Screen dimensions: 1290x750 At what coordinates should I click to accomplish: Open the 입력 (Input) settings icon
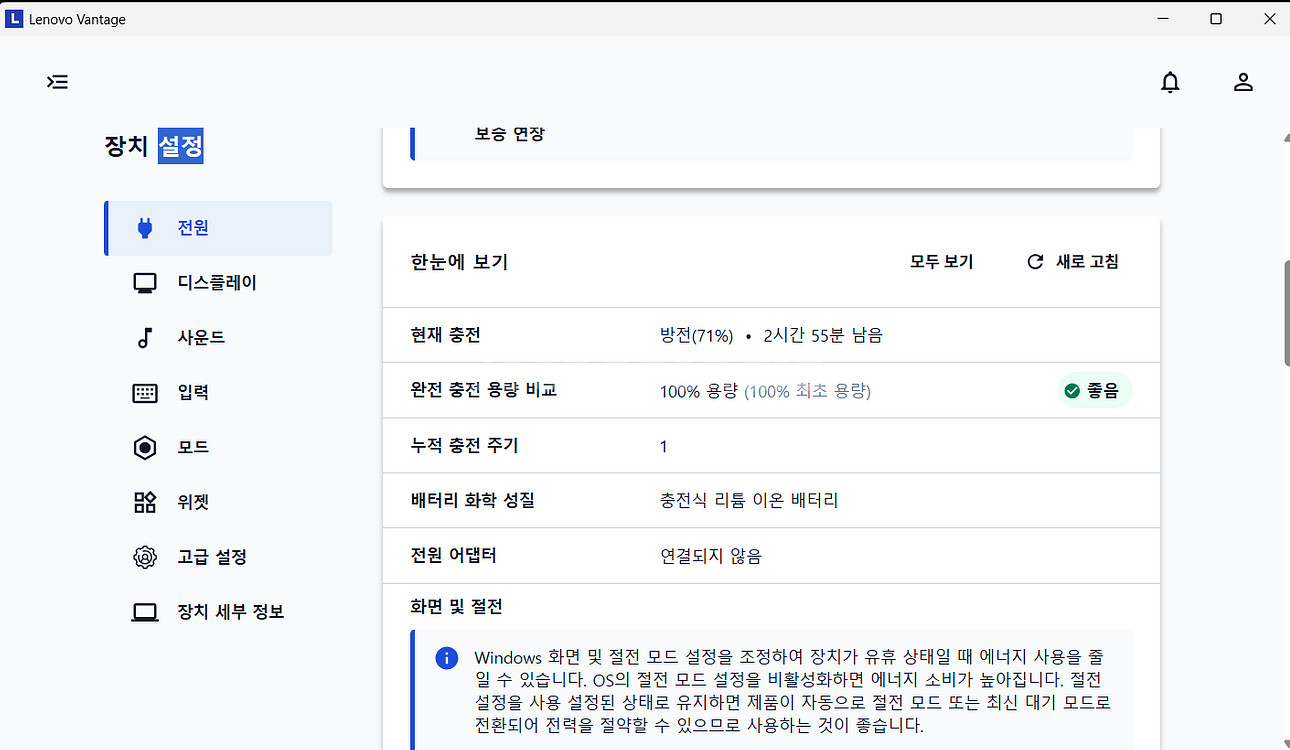[x=145, y=392]
